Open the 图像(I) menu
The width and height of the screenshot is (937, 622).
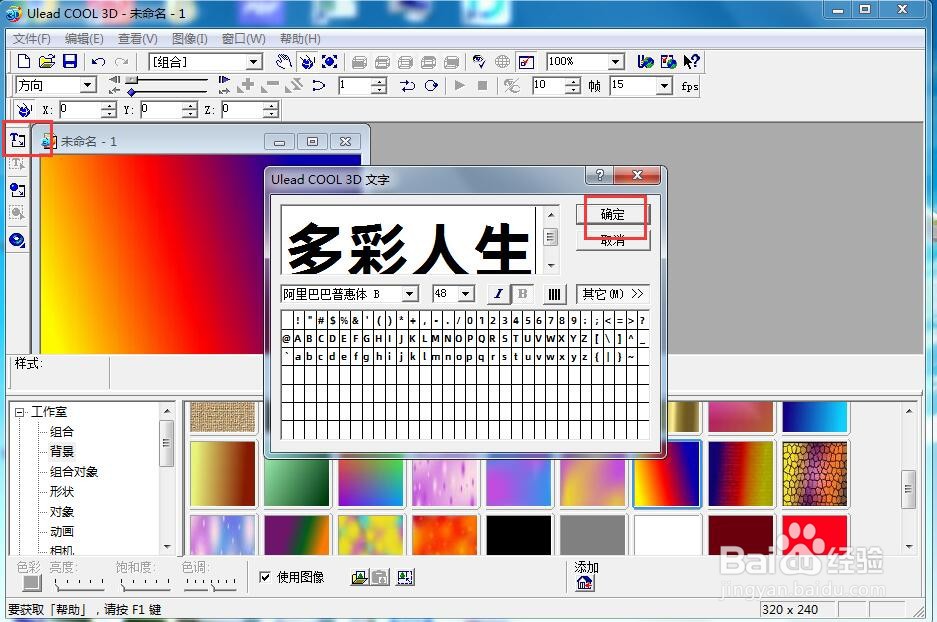pos(189,39)
